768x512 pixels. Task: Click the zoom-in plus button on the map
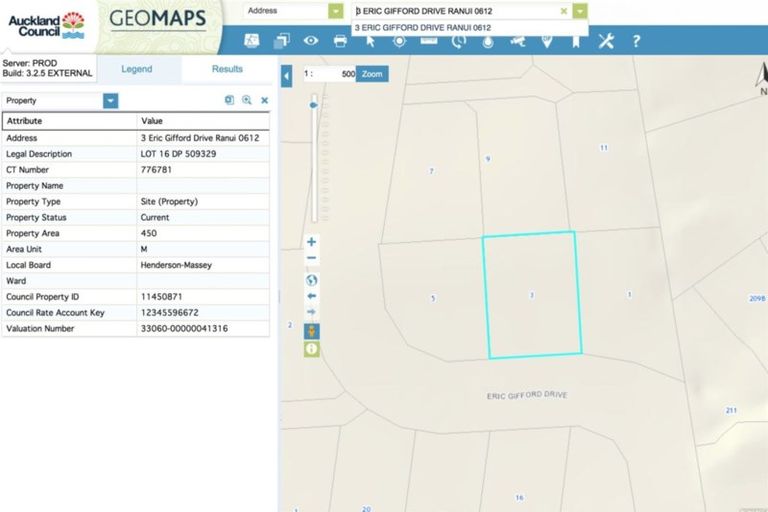click(x=312, y=242)
